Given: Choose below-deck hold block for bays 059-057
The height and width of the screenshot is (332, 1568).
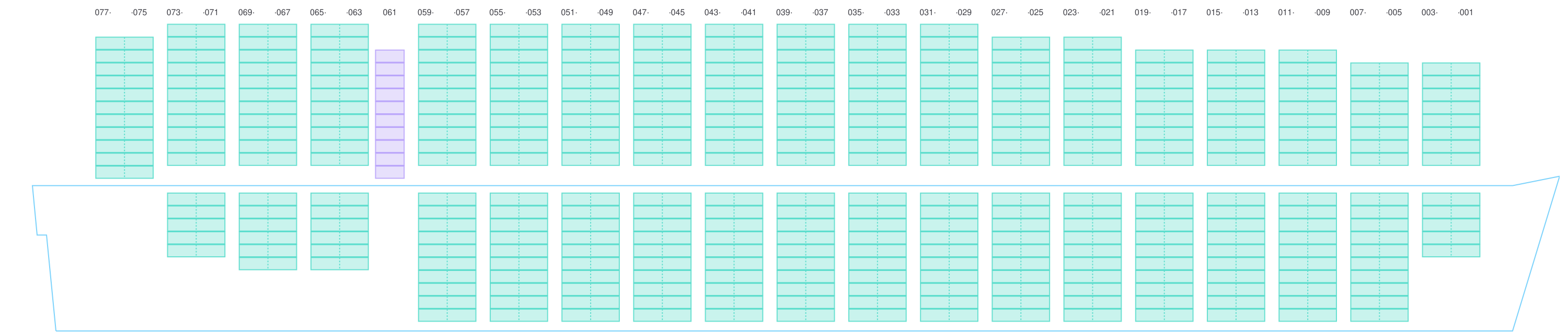Looking at the screenshot, I should (x=447, y=257).
